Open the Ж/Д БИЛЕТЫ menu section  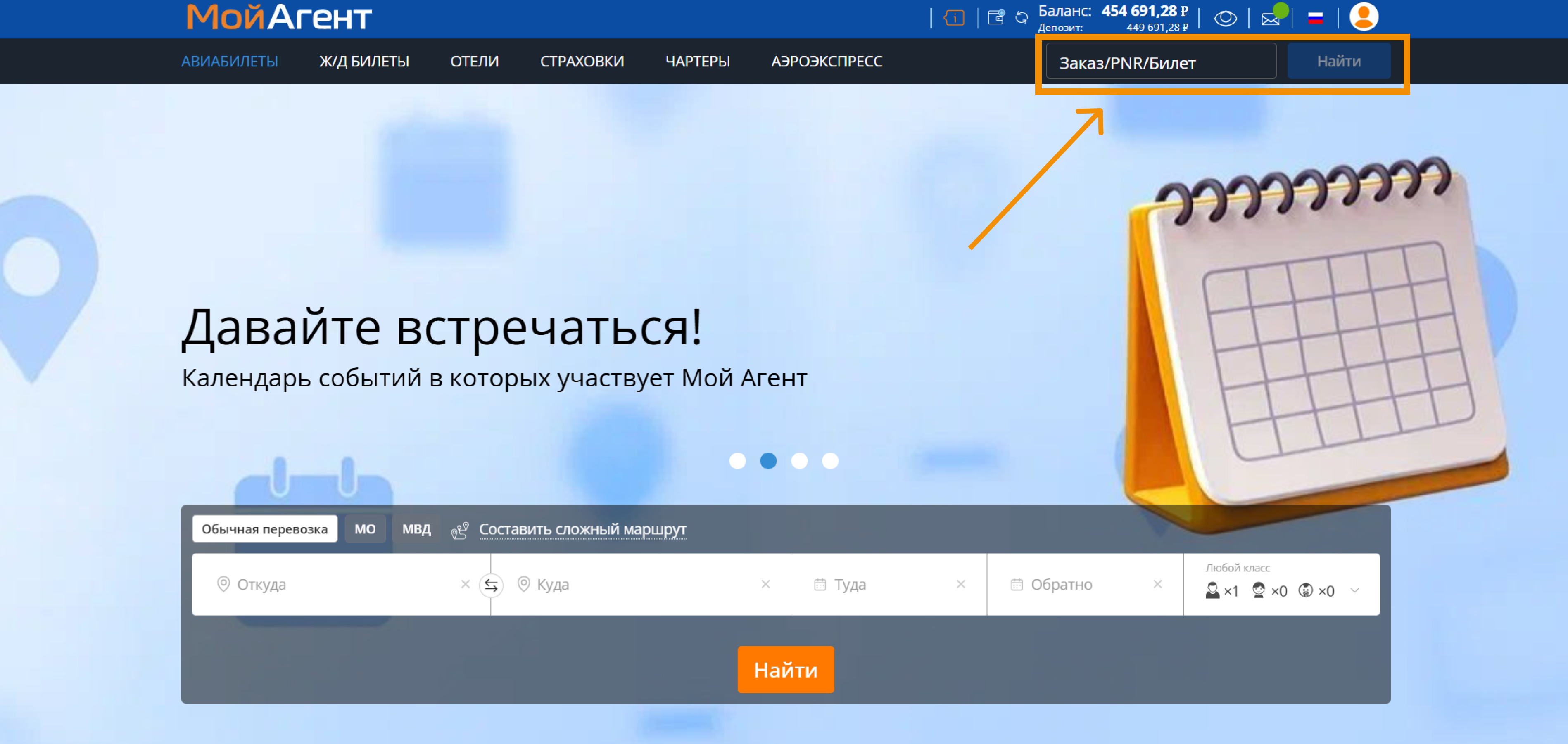click(364, 62)
